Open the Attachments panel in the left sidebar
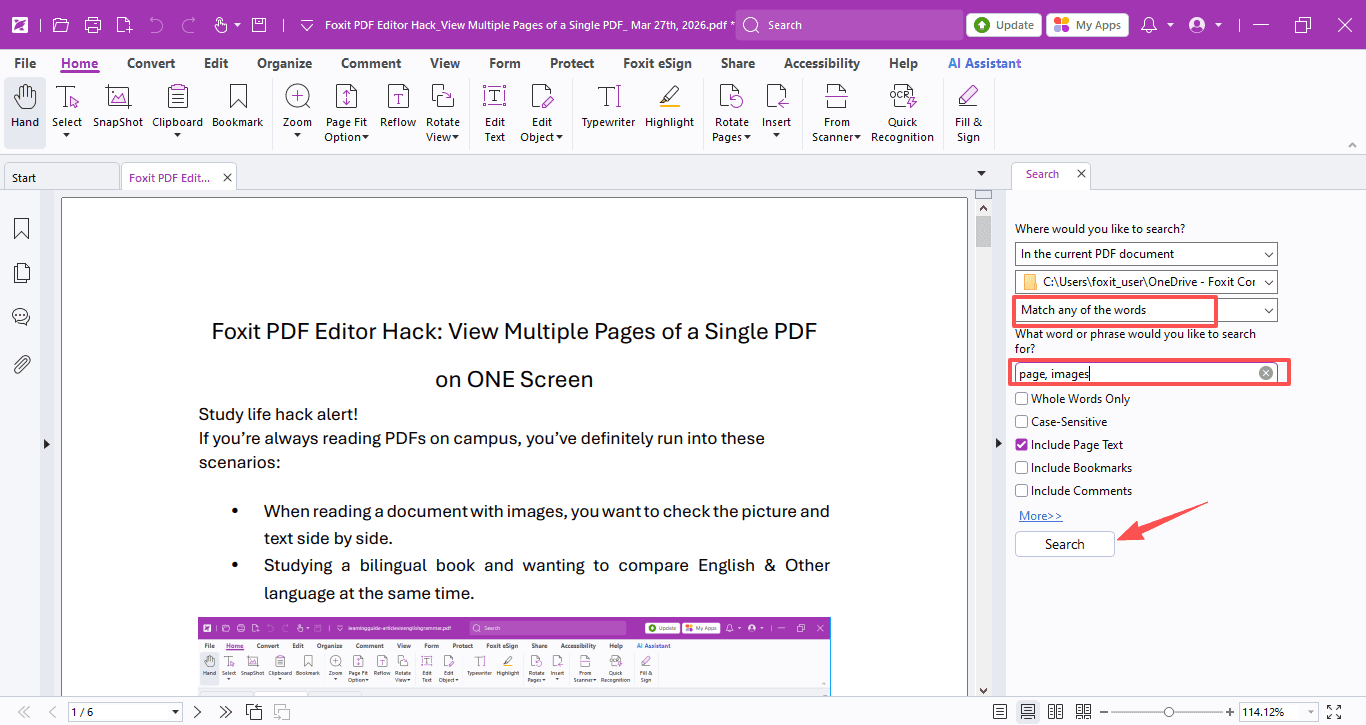 21,364
